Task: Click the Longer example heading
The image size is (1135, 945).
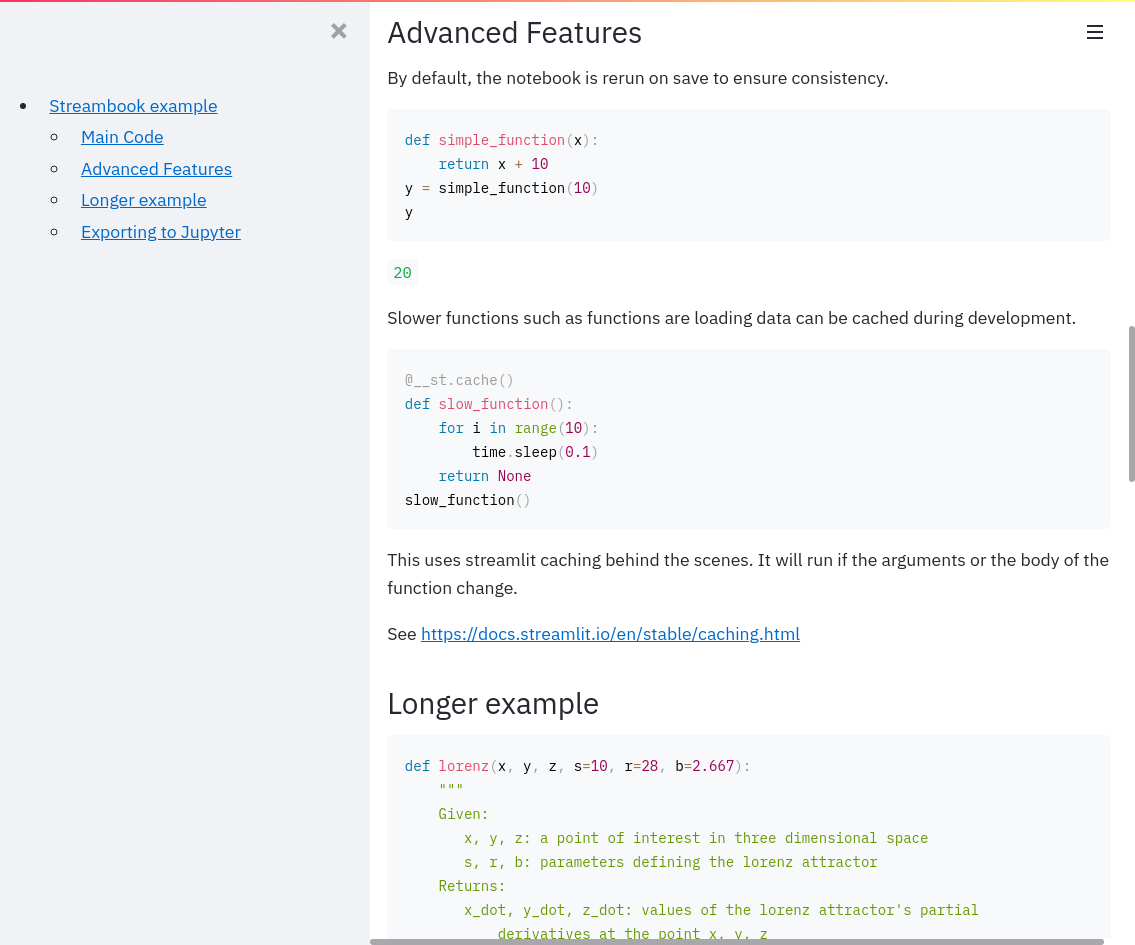Action: click(492, 704)
